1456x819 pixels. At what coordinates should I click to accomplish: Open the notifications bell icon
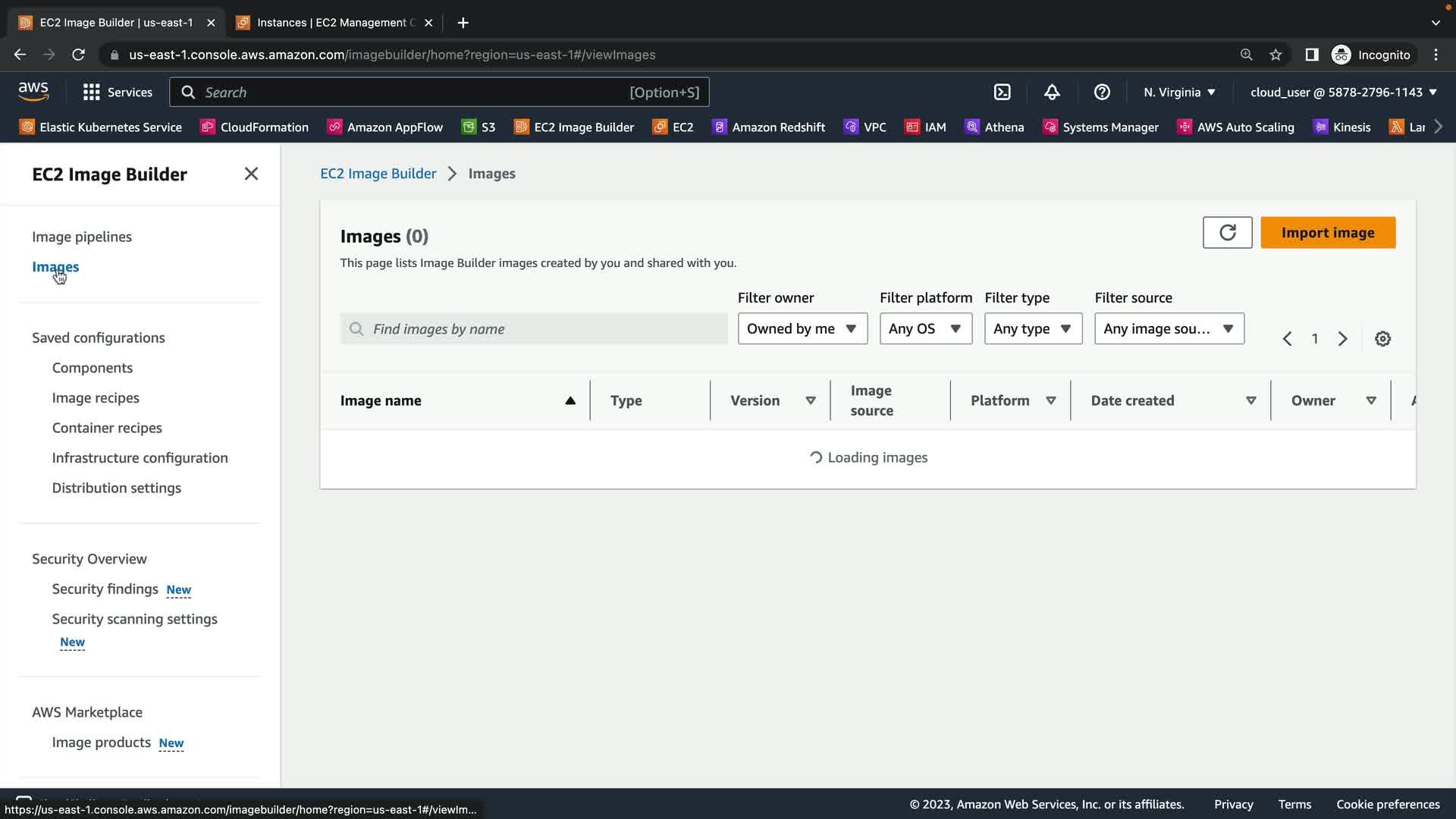pyautogui.click(x=1052, y=93)
